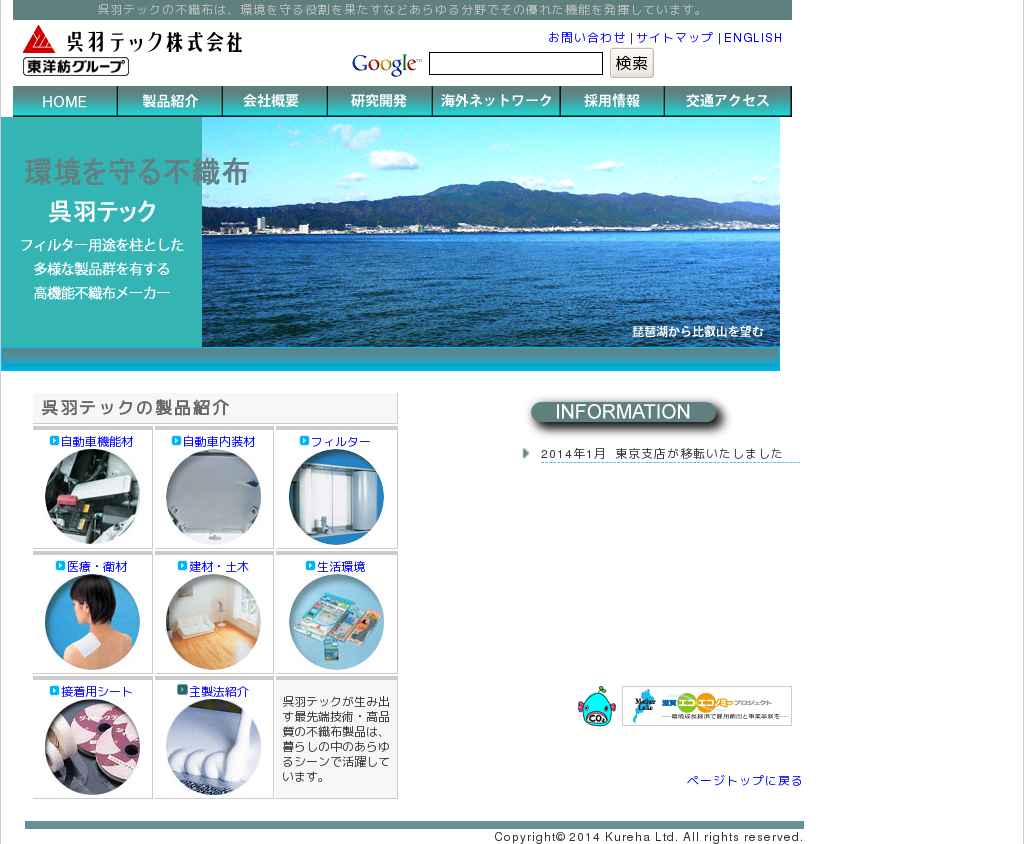The image size is (1024, 844).
Task: Open the 生活環境 product thumbnail
Action: (x=336, y=622)
